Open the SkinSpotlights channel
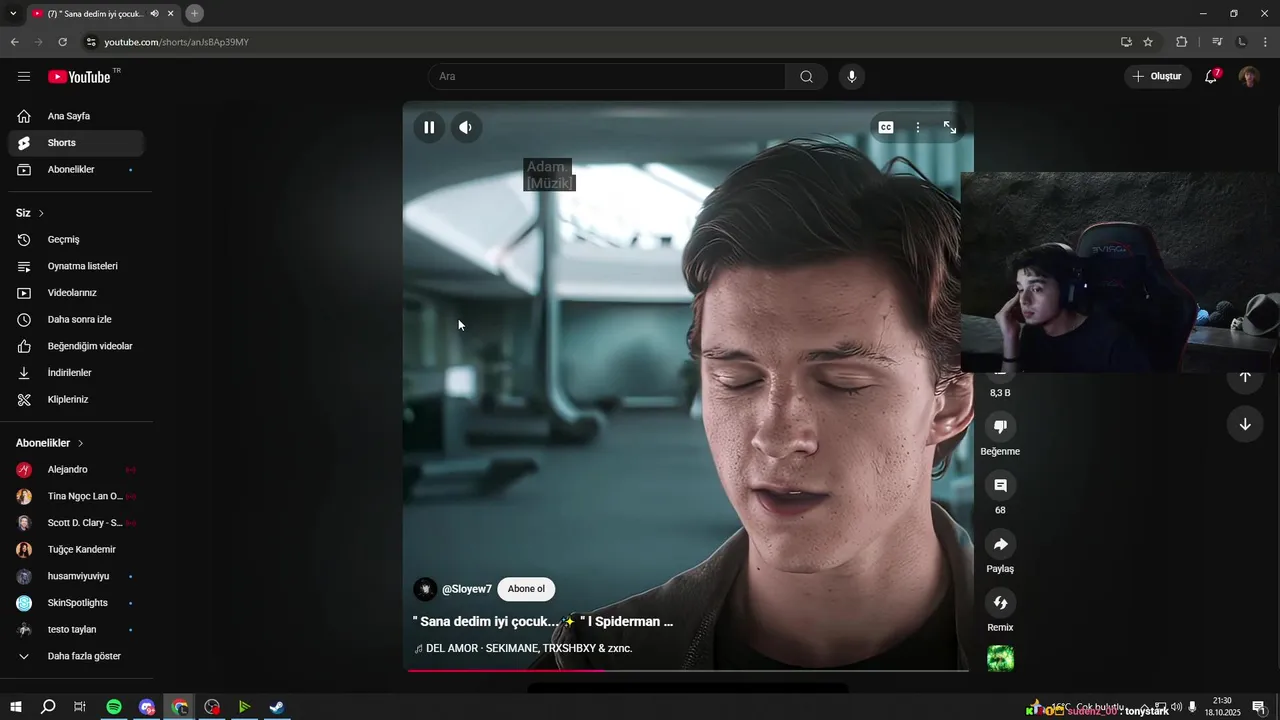Viewport: 1280px width, 720px height. tap(76, 603)
